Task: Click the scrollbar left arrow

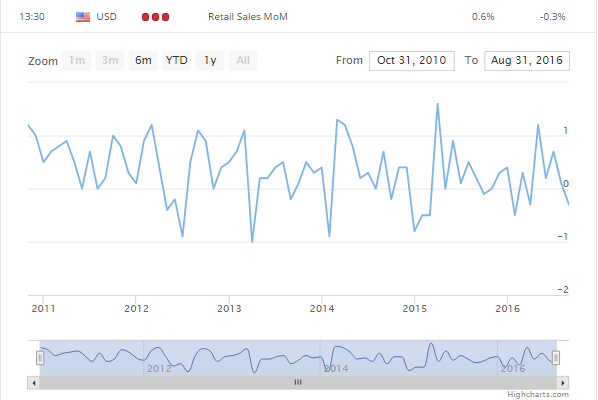Action: 34,383
